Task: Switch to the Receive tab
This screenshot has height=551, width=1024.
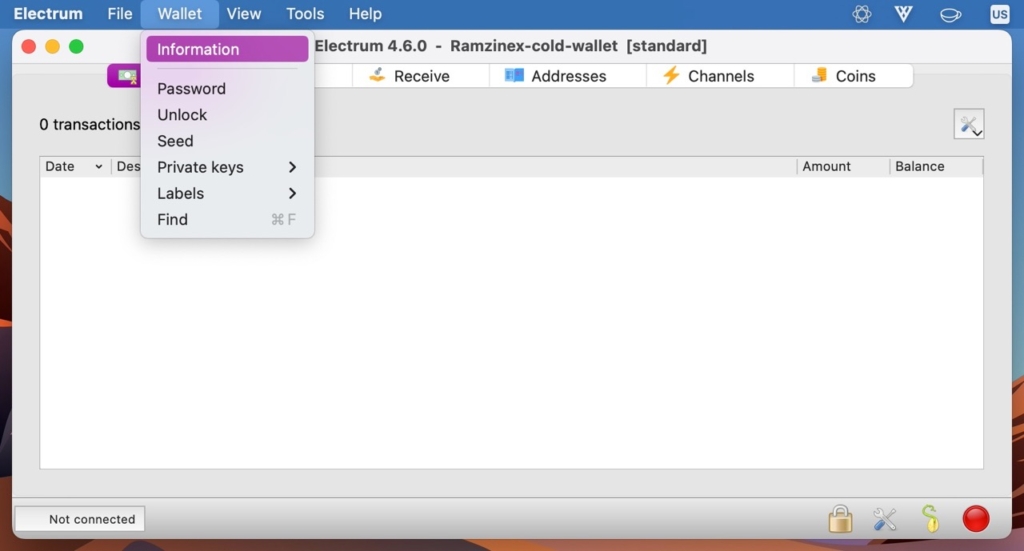Action: [x=421, y=76]
